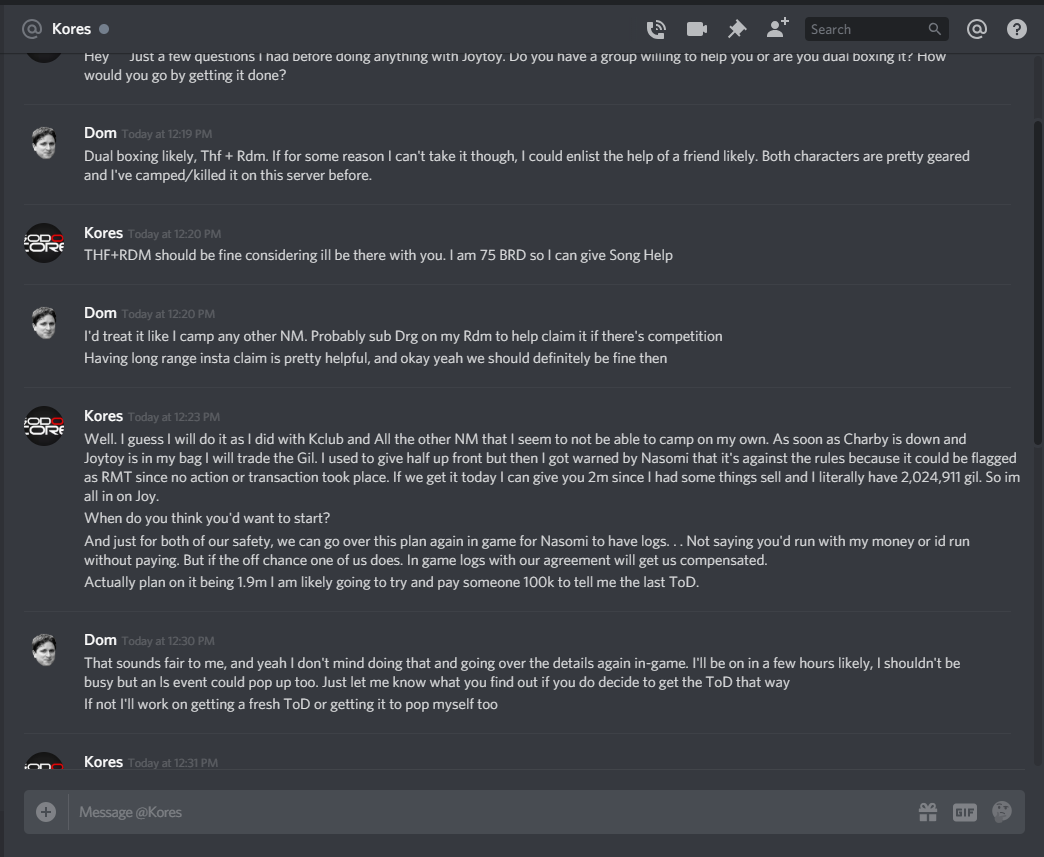
Task: Click the plus attachment upload button
Action: point(46,812)
